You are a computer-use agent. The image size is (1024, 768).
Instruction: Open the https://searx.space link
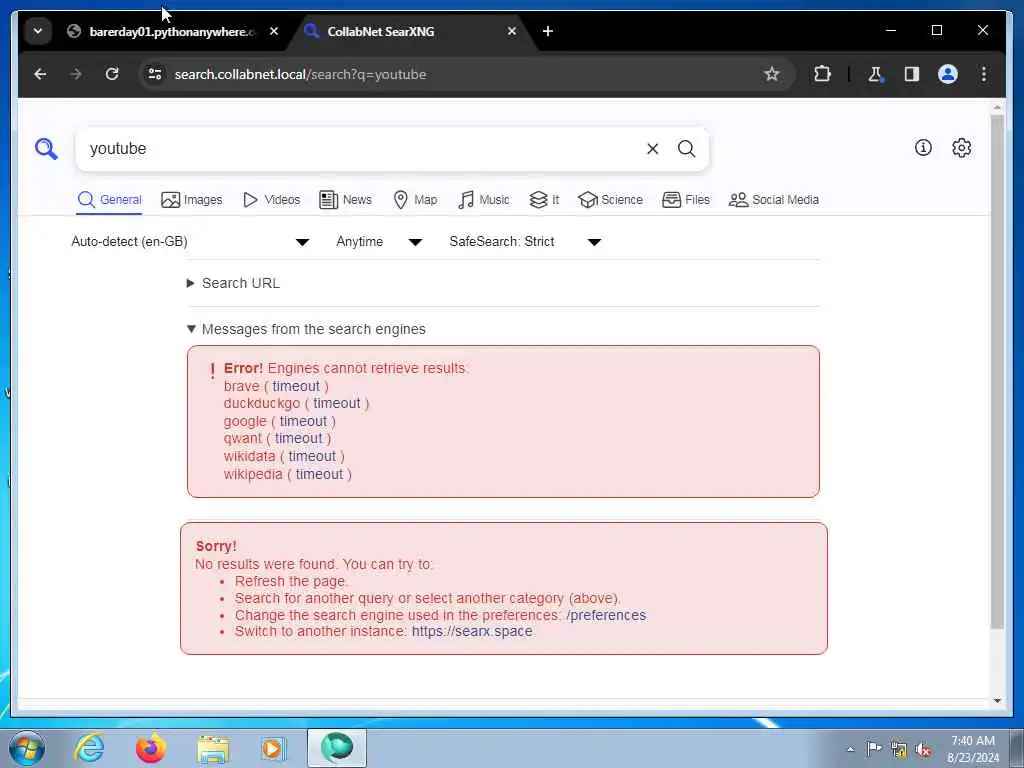(472, 632)
